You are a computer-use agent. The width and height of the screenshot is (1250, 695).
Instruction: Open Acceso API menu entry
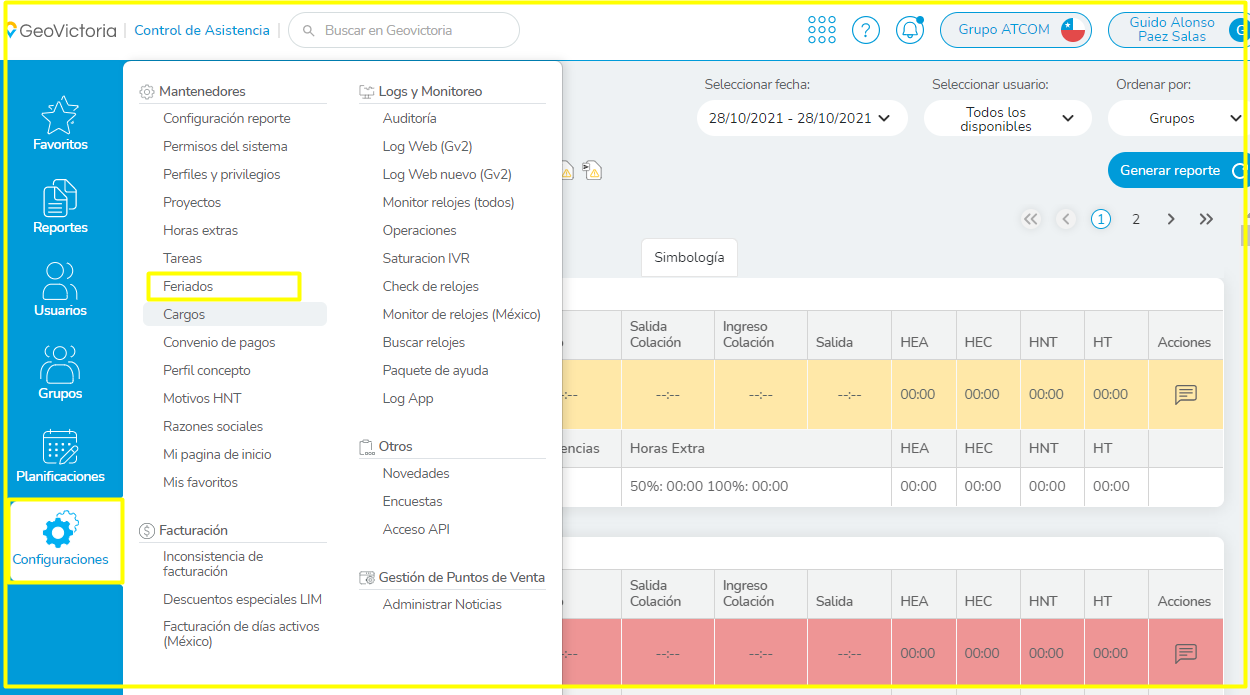(416, 529)
